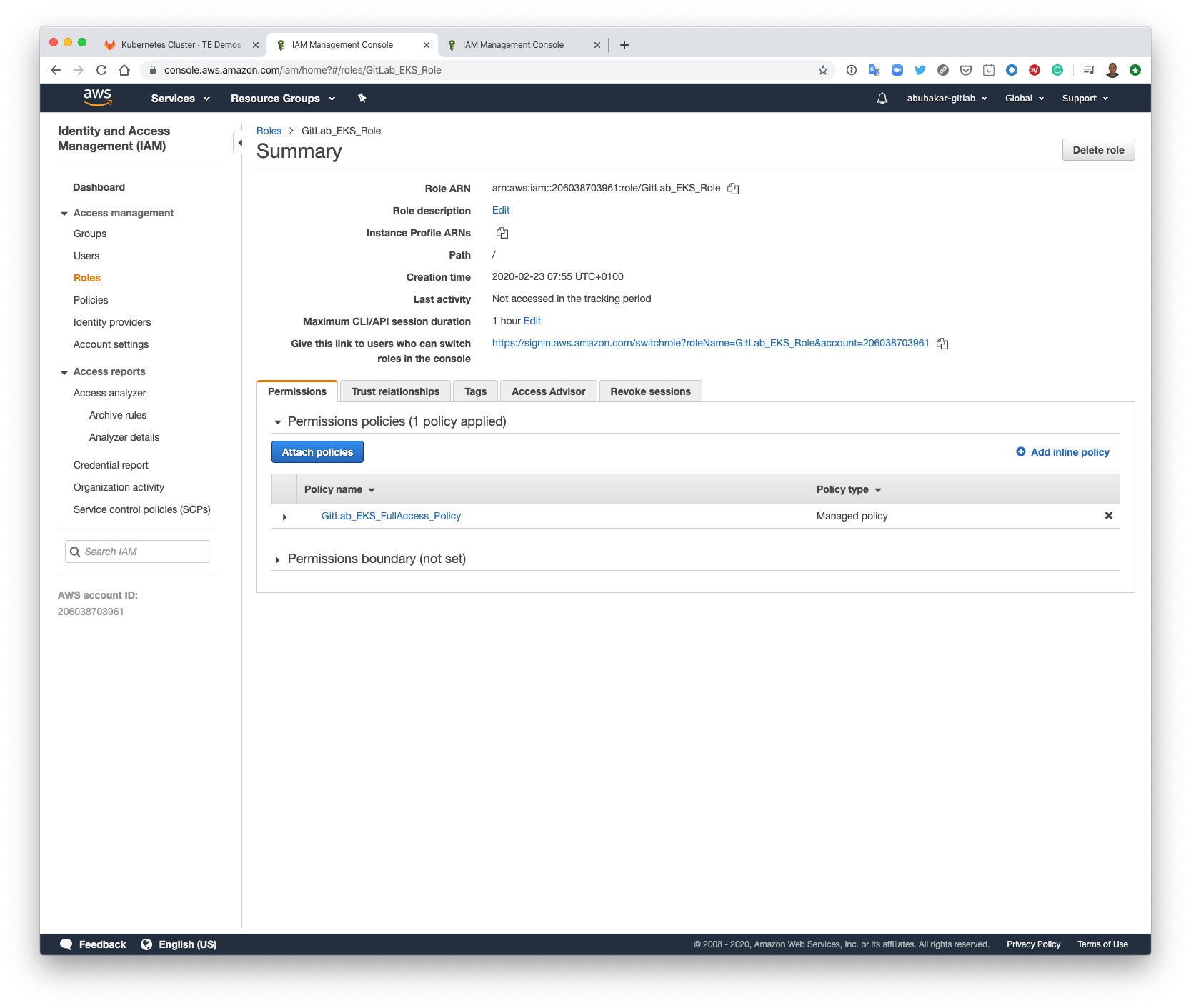Image resolution: width=1191 pixels, height=1008 pixels.
Task: Open the AWS notifications bell
Action: click(x=882, y=99)
